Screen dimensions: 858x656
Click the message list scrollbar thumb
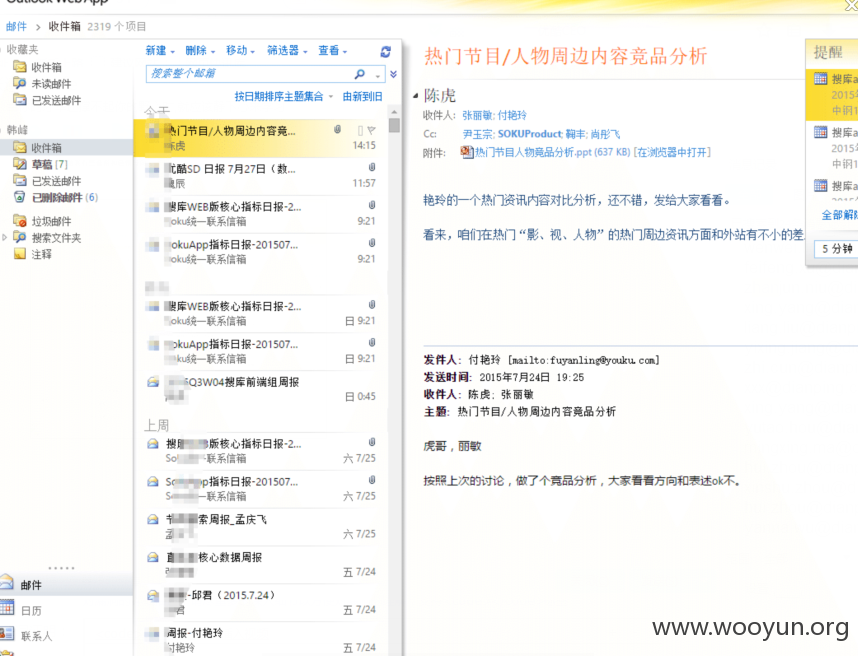[394, 125]
